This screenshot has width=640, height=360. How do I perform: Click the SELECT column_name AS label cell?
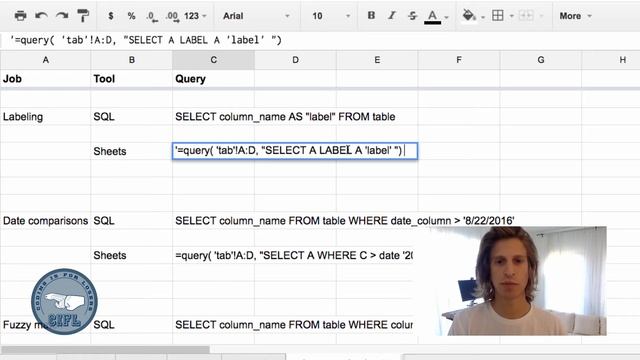tap(285, 117)
